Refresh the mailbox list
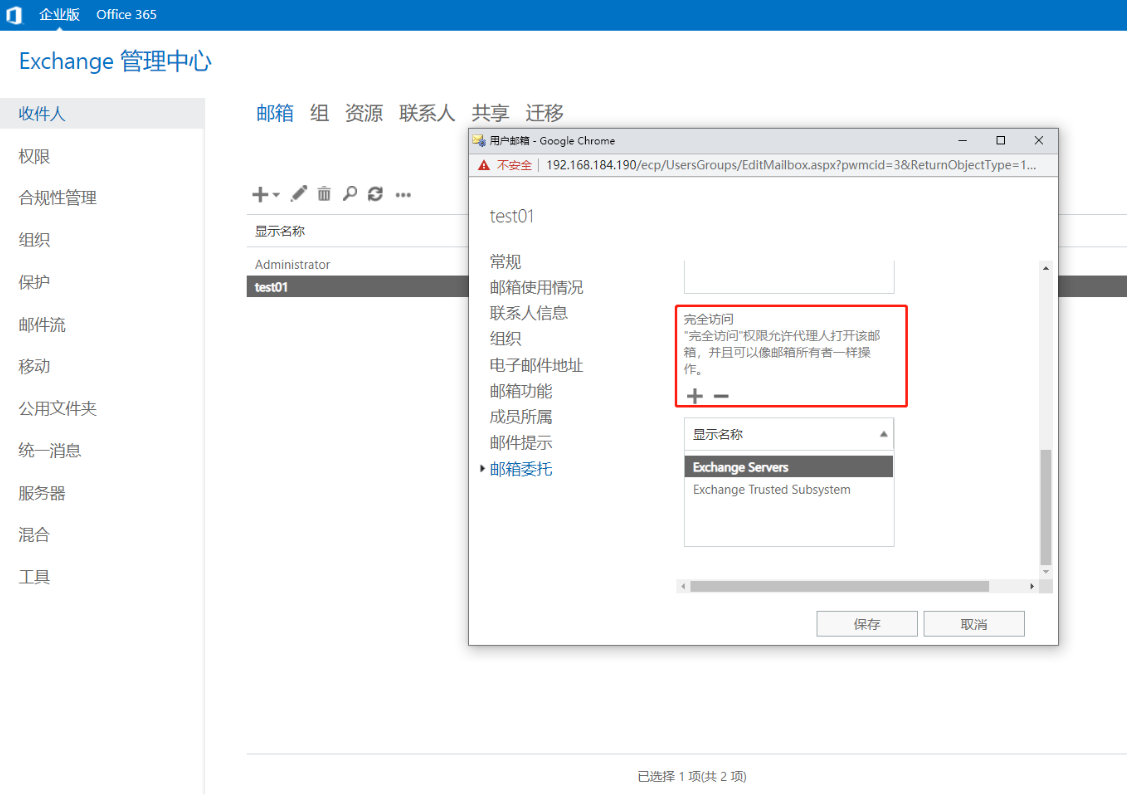1127x808 pixels. coord(375,194)
